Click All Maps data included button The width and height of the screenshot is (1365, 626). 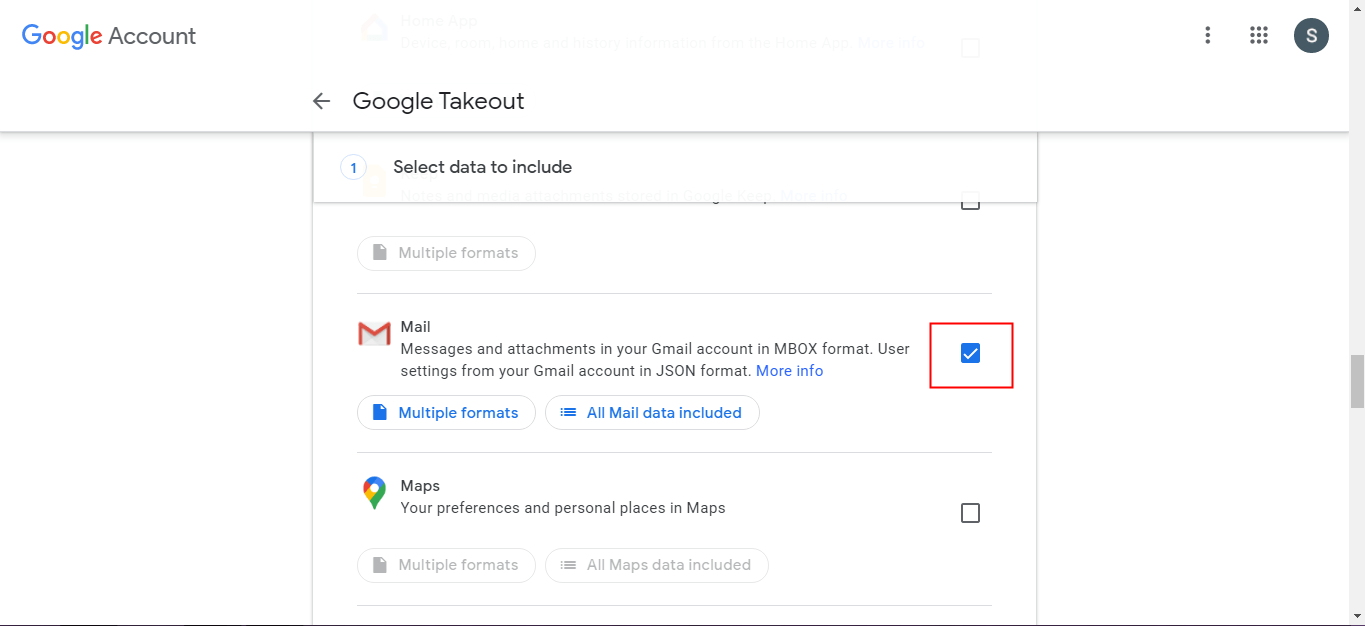click(x=657, y=565)
